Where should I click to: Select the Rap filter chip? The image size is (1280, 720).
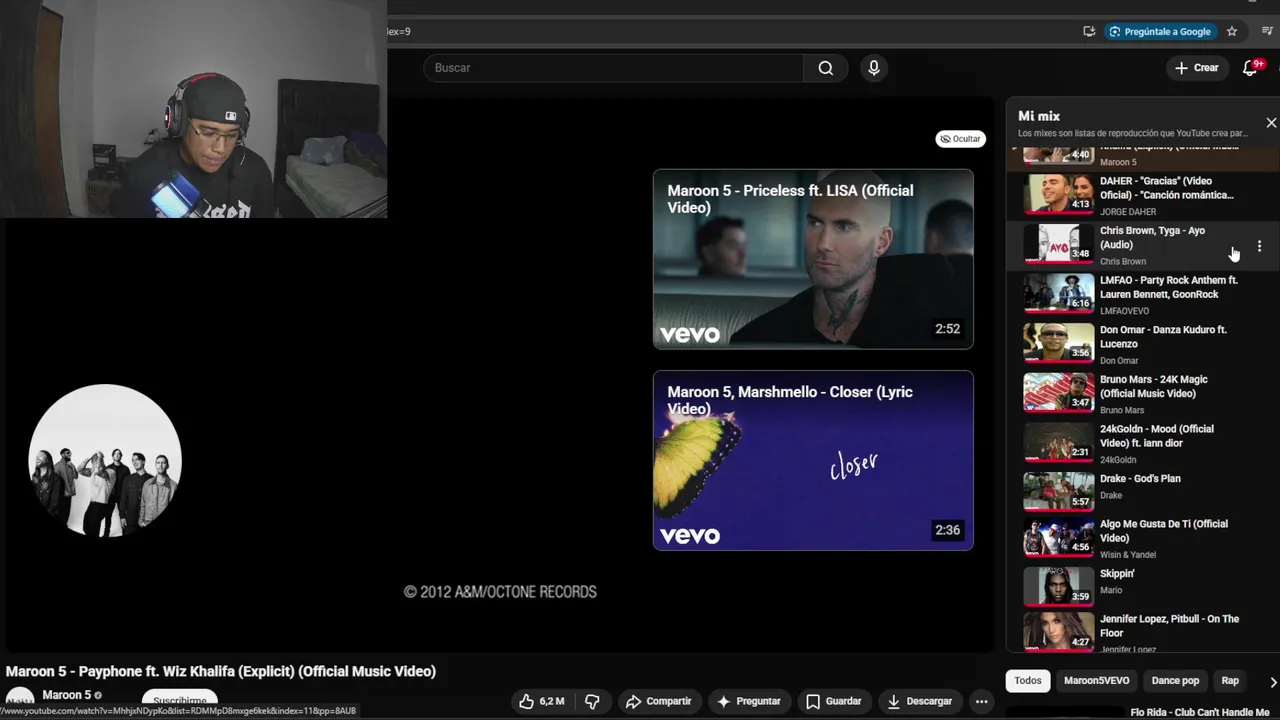[1230, 681]
